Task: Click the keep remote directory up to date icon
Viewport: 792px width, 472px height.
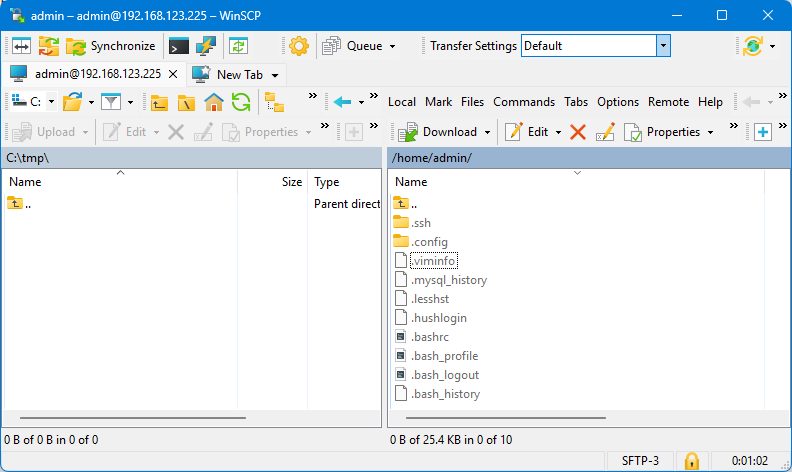Action: (238, 46)
